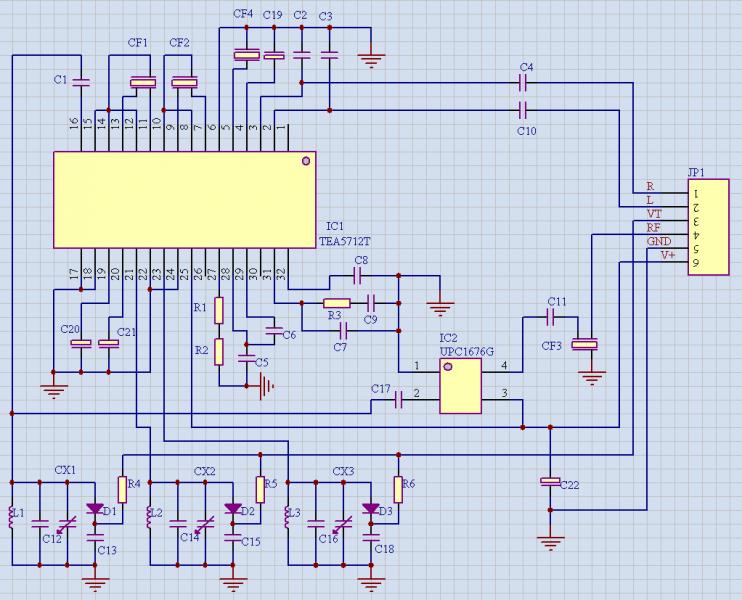Select the JP1 connector component
Viewport: 742px width, 600px height.
[708, 226]
